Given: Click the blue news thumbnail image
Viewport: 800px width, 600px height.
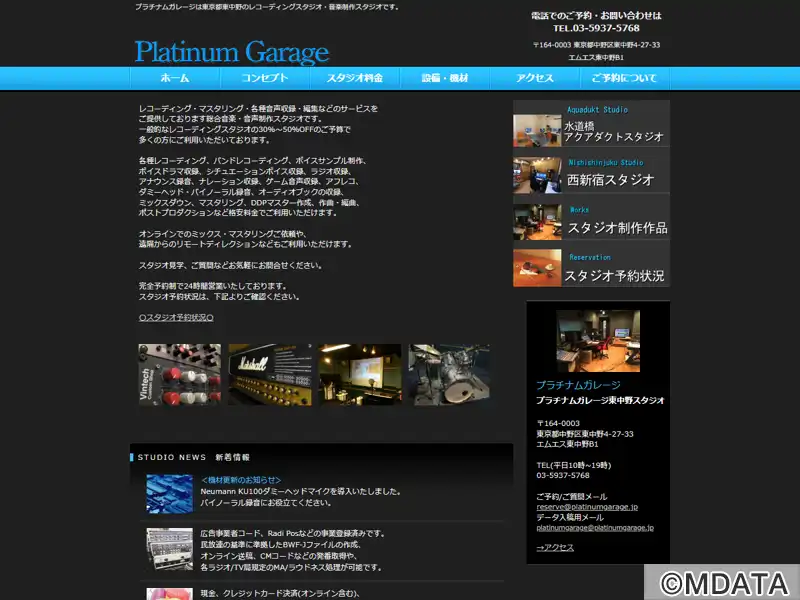Looking at the screenshot, I should click(x=169, y=493).
